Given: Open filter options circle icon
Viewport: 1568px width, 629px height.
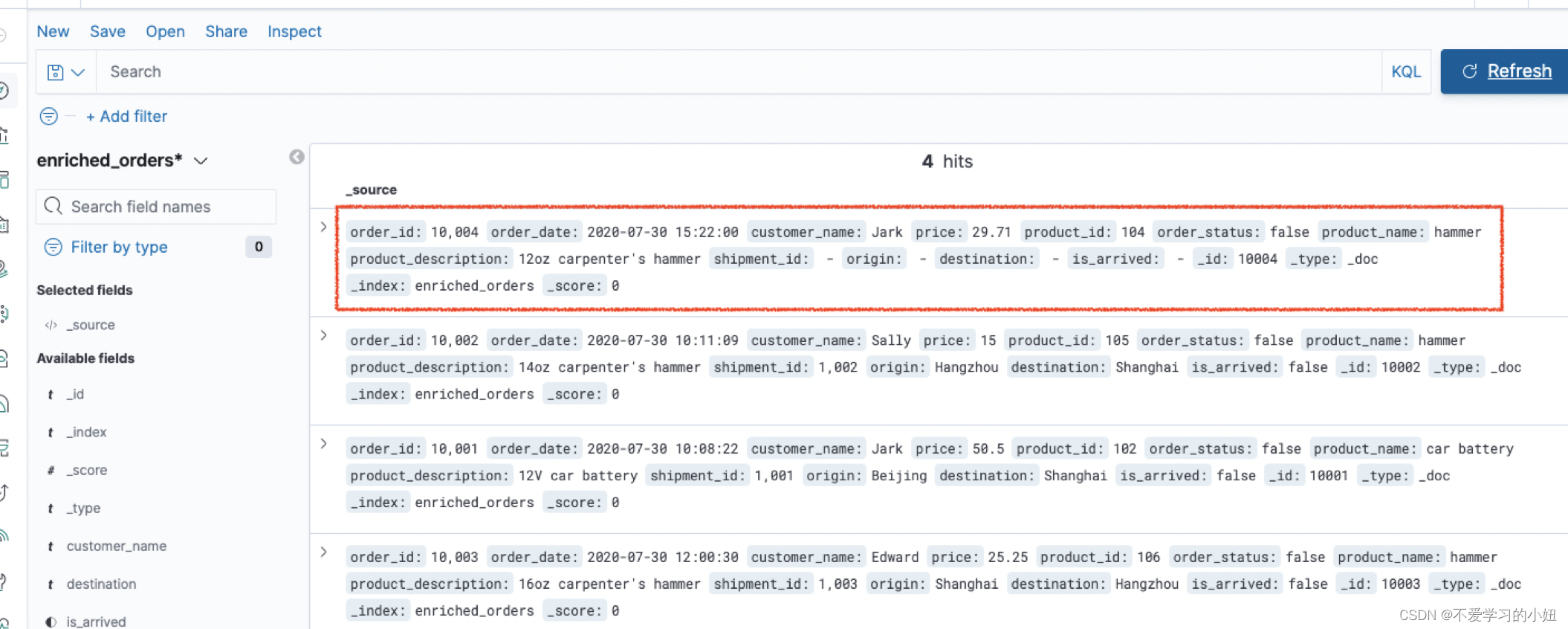Looking at the screenshot, I should (x=48, y=116).
